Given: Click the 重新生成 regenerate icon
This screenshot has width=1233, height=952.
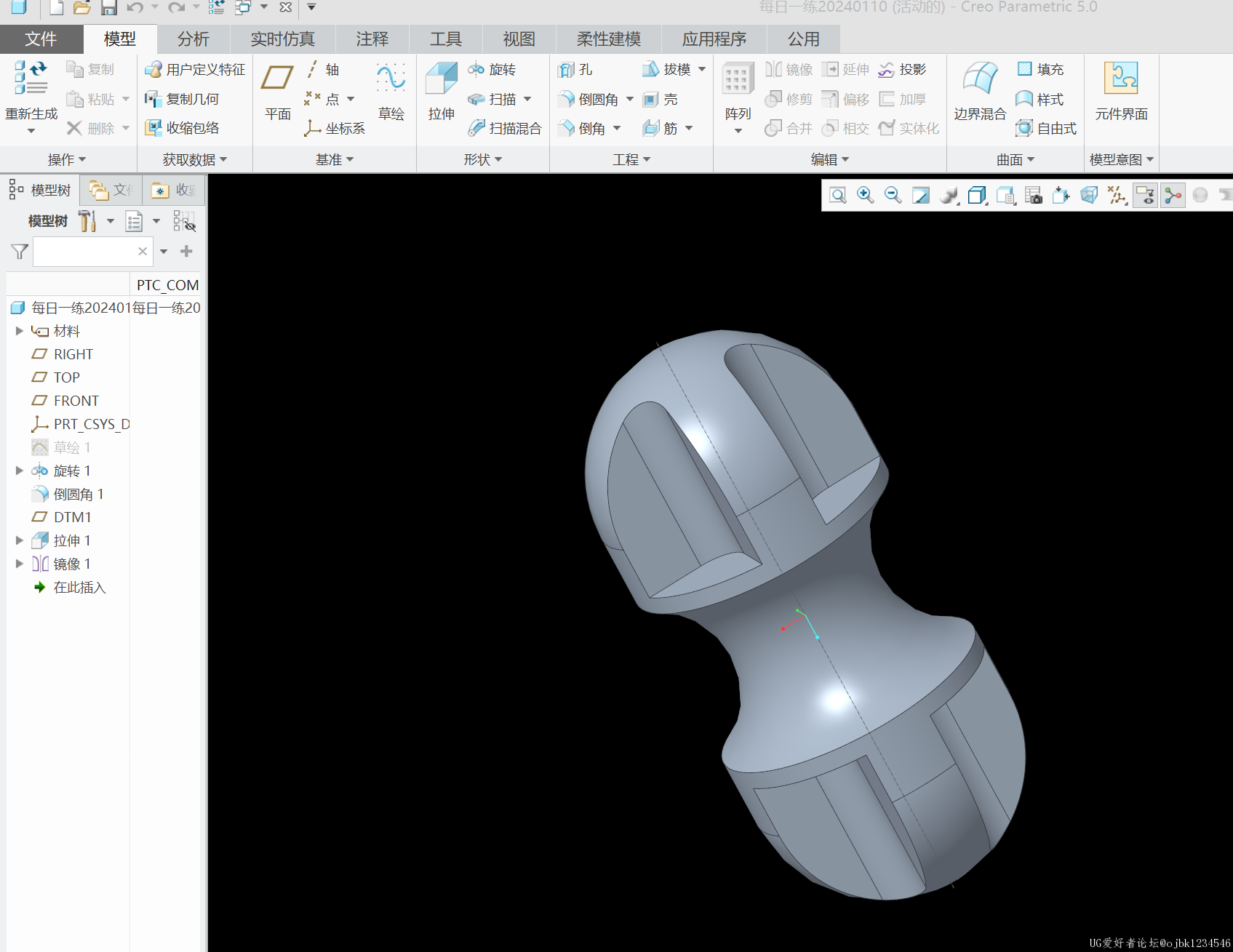Looking at the screenshot, I should point(31,78).
